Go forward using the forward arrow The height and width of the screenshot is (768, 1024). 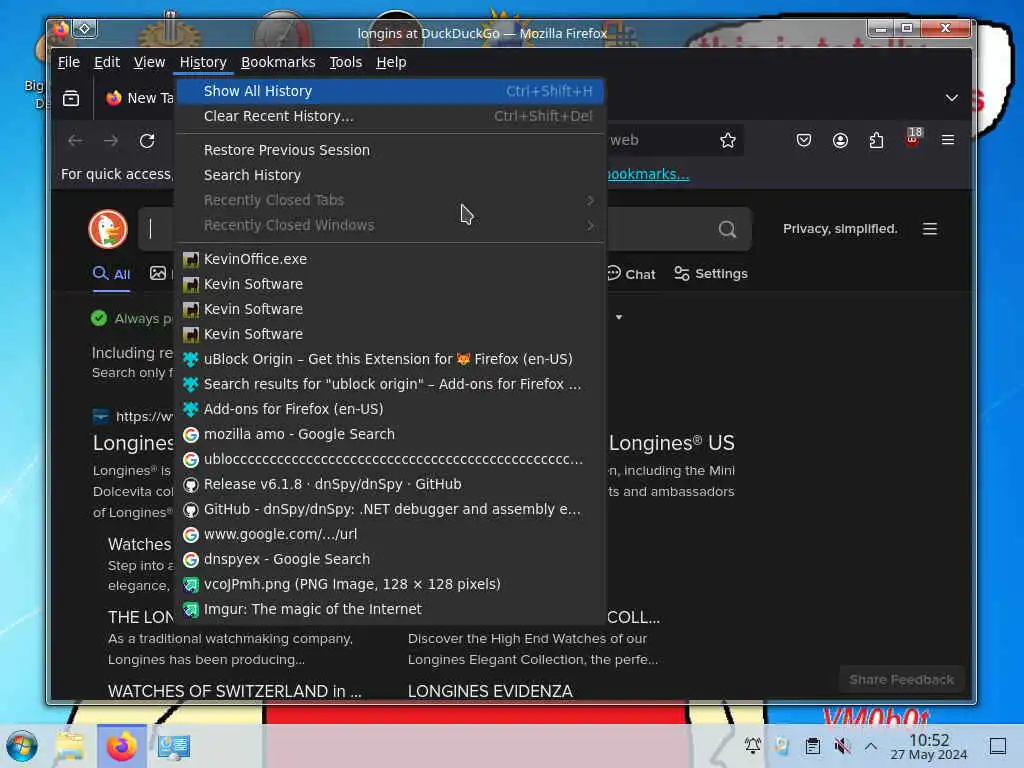pyautogui.click(x=111, y=140)
